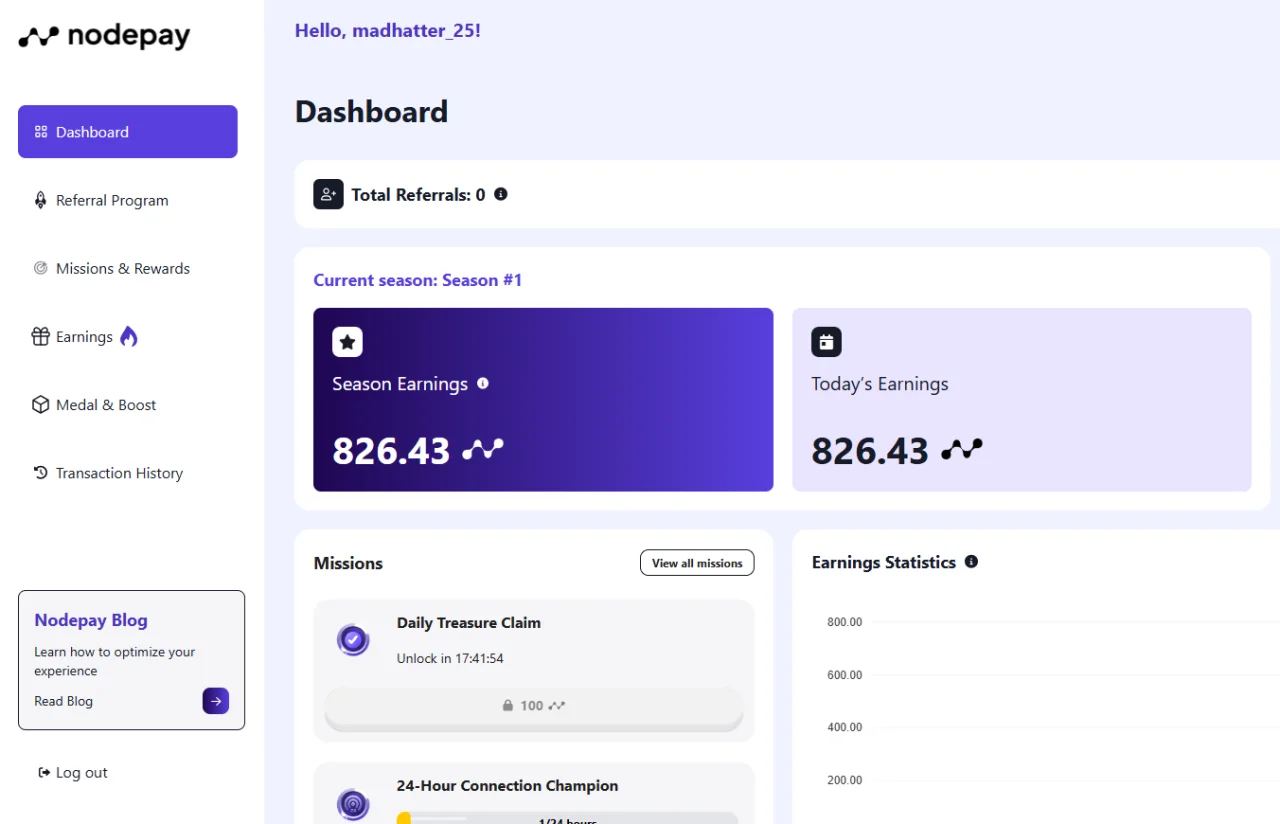Click the Nodepay Blog heading

91,620
